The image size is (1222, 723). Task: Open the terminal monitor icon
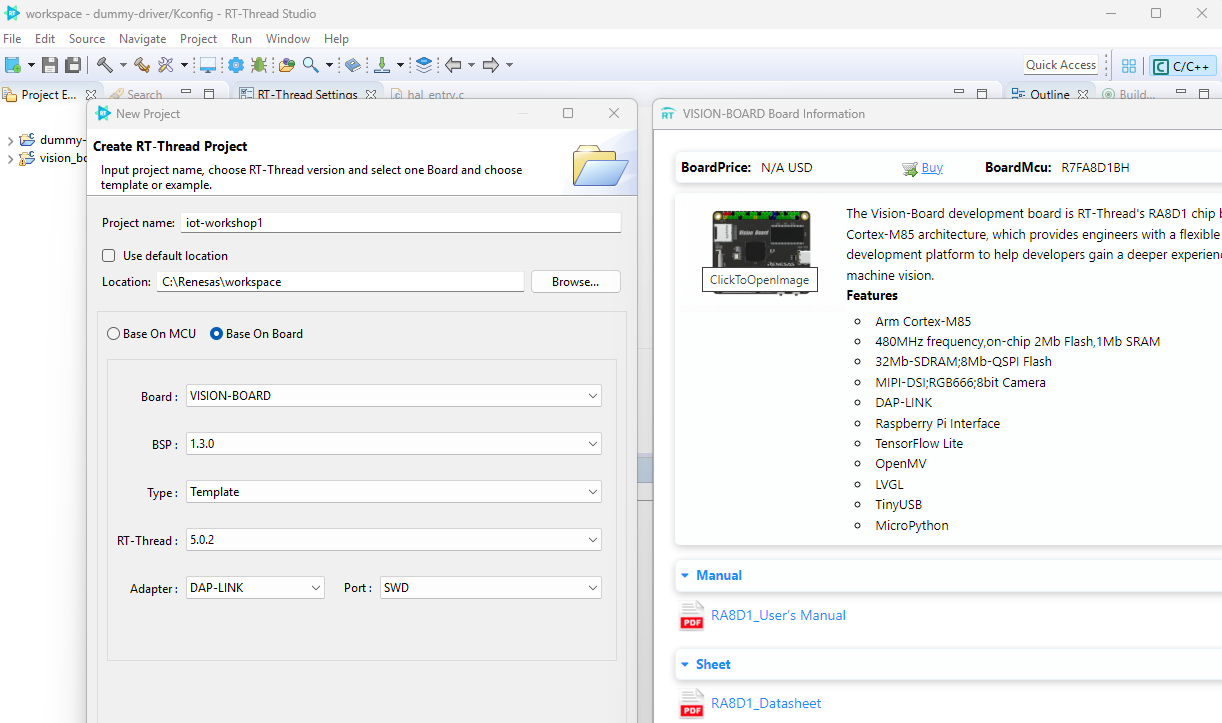208,65
